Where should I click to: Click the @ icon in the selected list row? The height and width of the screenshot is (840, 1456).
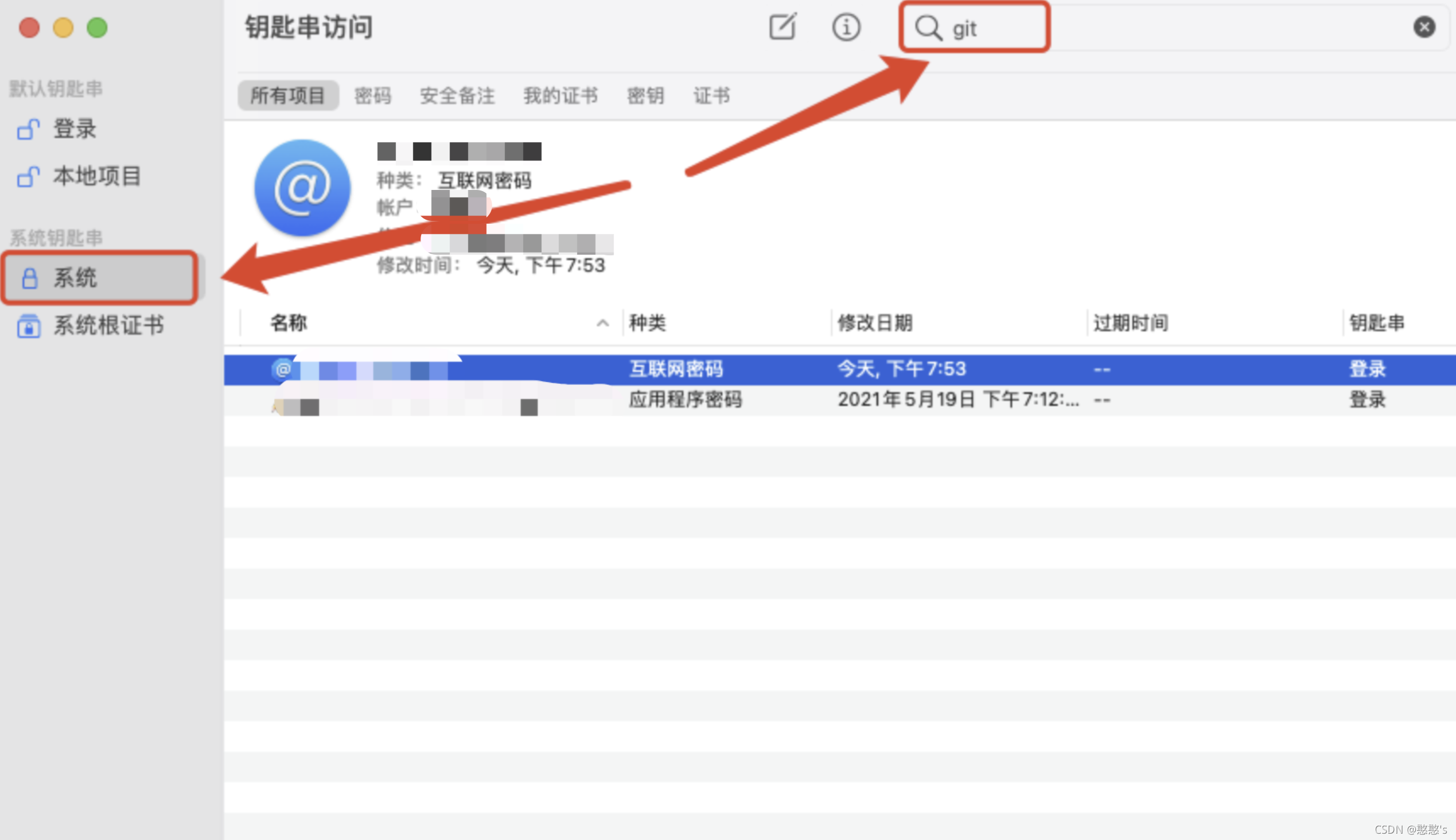click(283, 370)
